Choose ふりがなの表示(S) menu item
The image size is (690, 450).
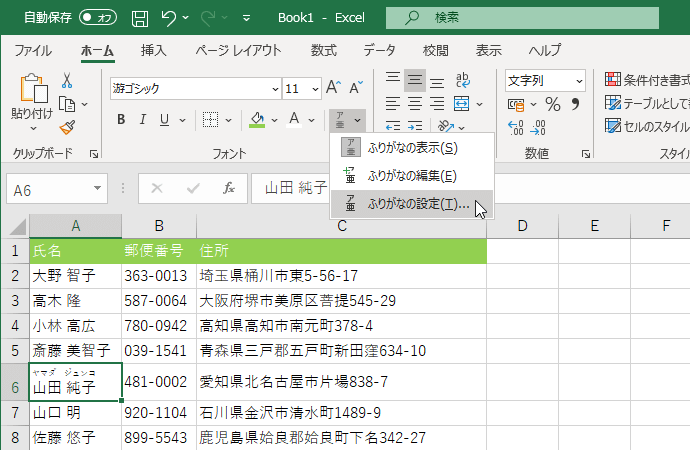click(412, 148)
